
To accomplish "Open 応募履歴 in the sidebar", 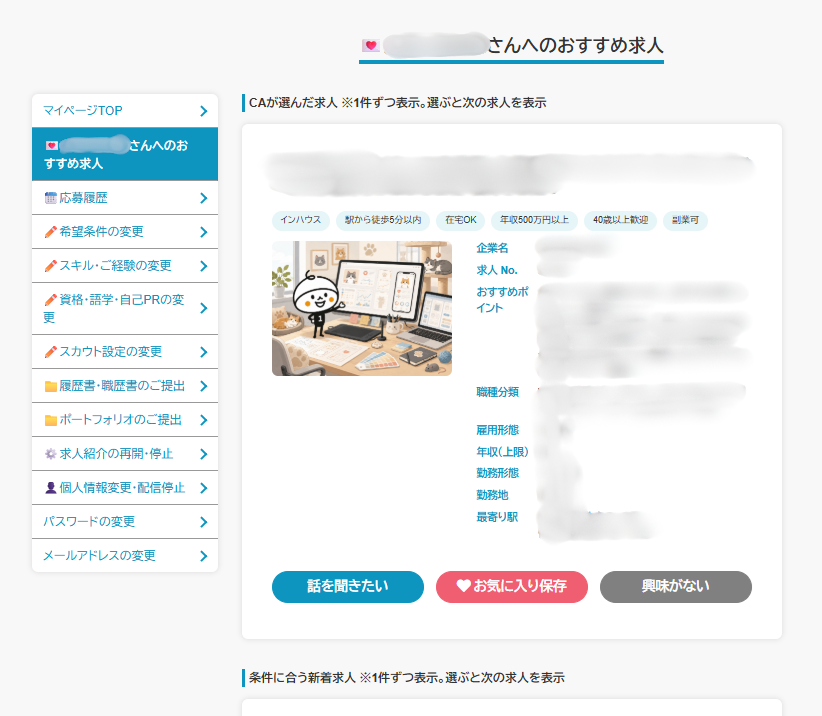I will pos(125,198).
